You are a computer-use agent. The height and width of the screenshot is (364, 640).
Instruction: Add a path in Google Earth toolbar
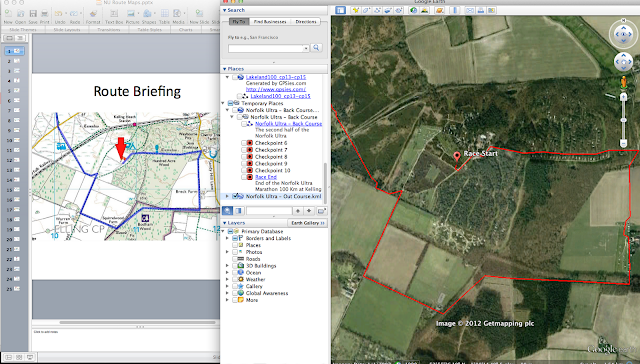click(377, 10)
